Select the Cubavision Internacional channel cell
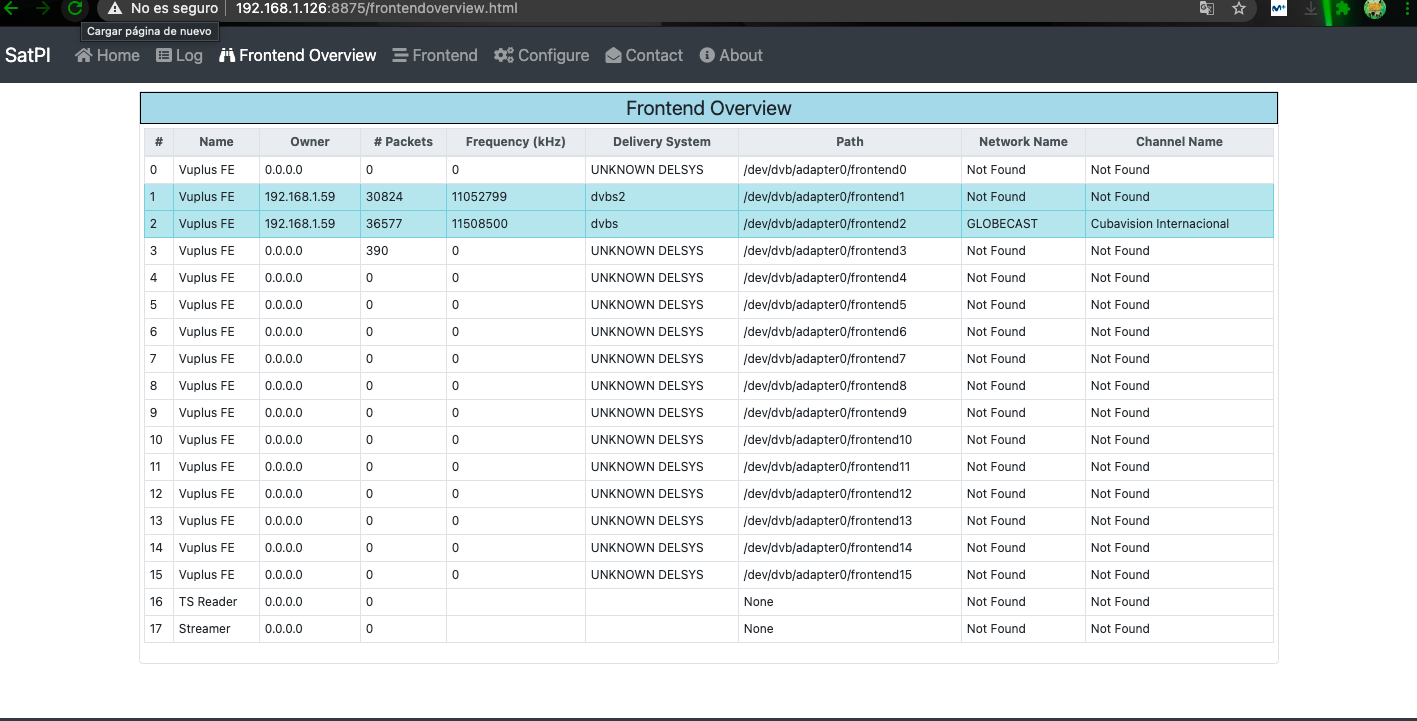The image size is (1417, 721). click(1159, 224)
